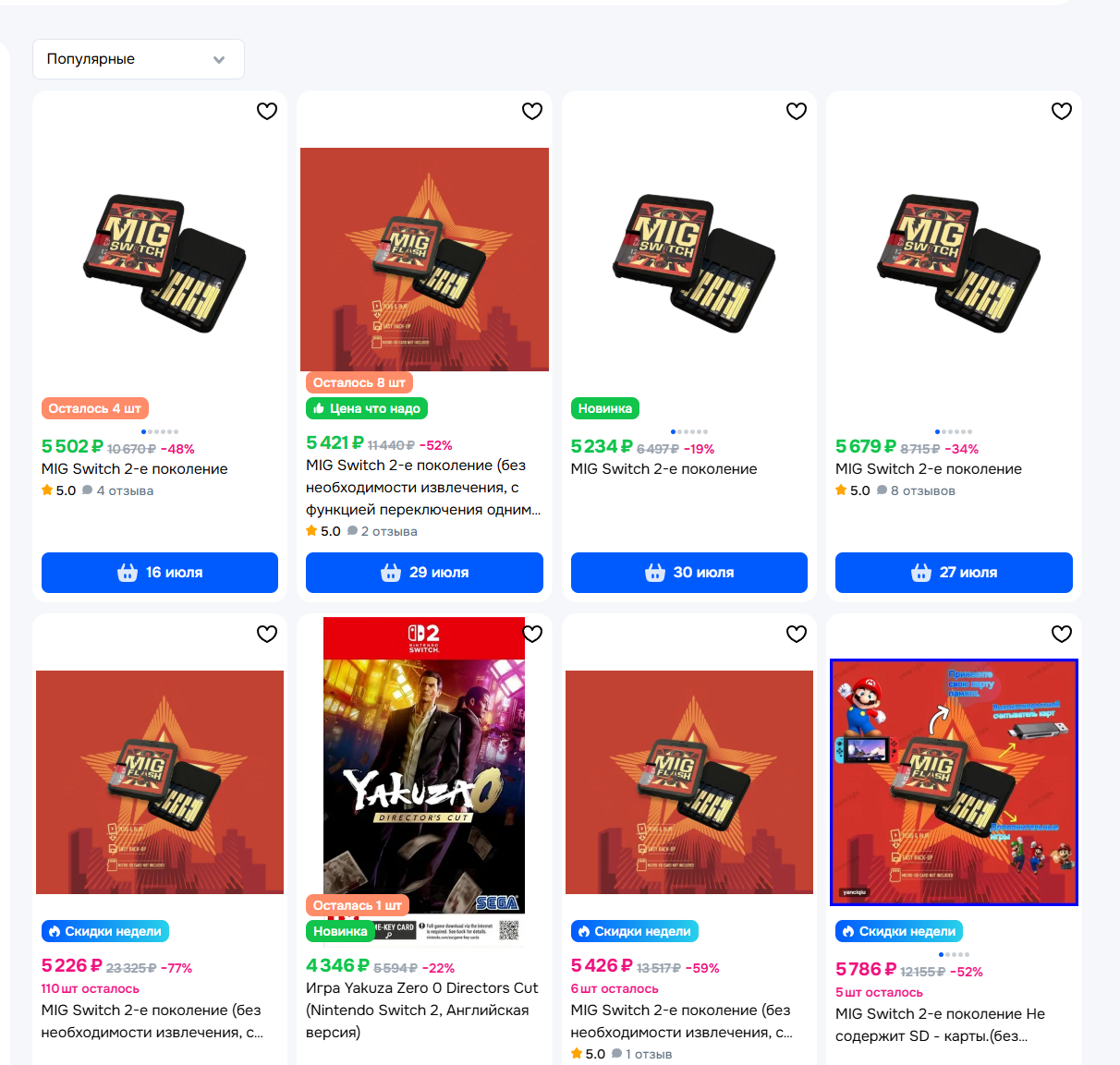Add the 5502 ₽ MIG Switch to favorites
The width and height of the screenshot is (1120, 1065).
pos(267,111)
